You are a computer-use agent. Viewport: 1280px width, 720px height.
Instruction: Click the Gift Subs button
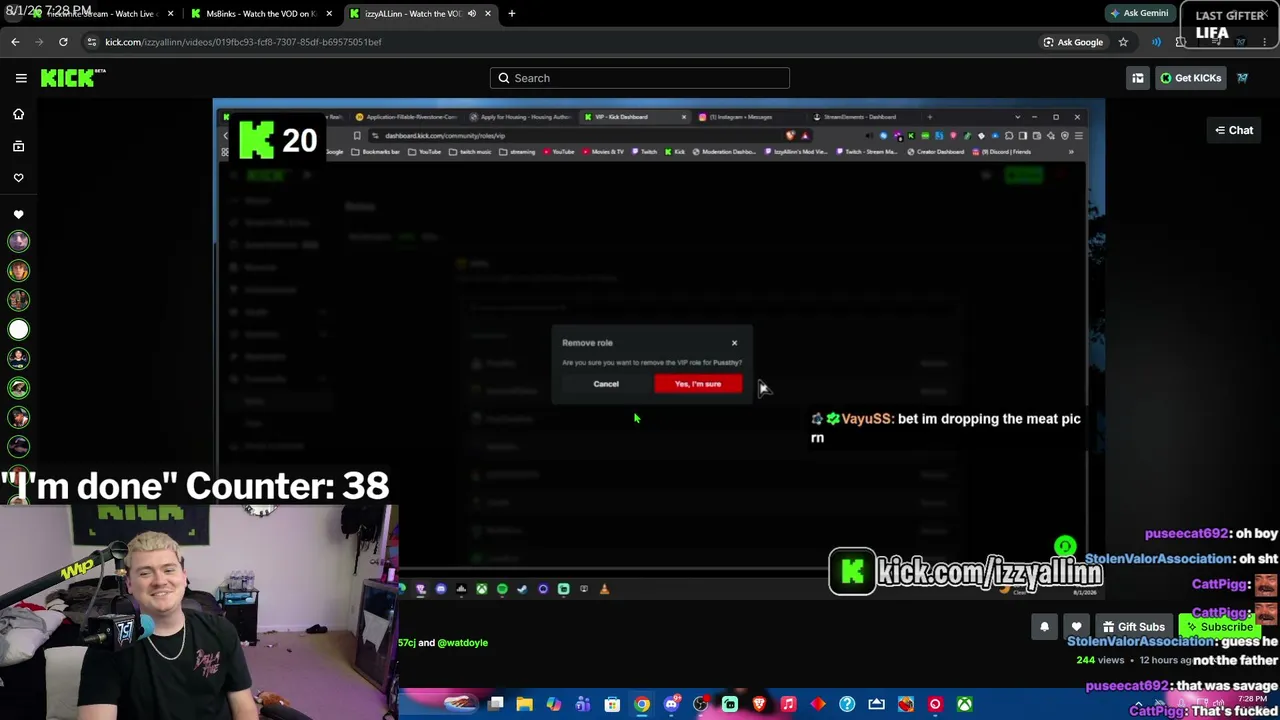pyautogui.click(x=1134, y=627)
